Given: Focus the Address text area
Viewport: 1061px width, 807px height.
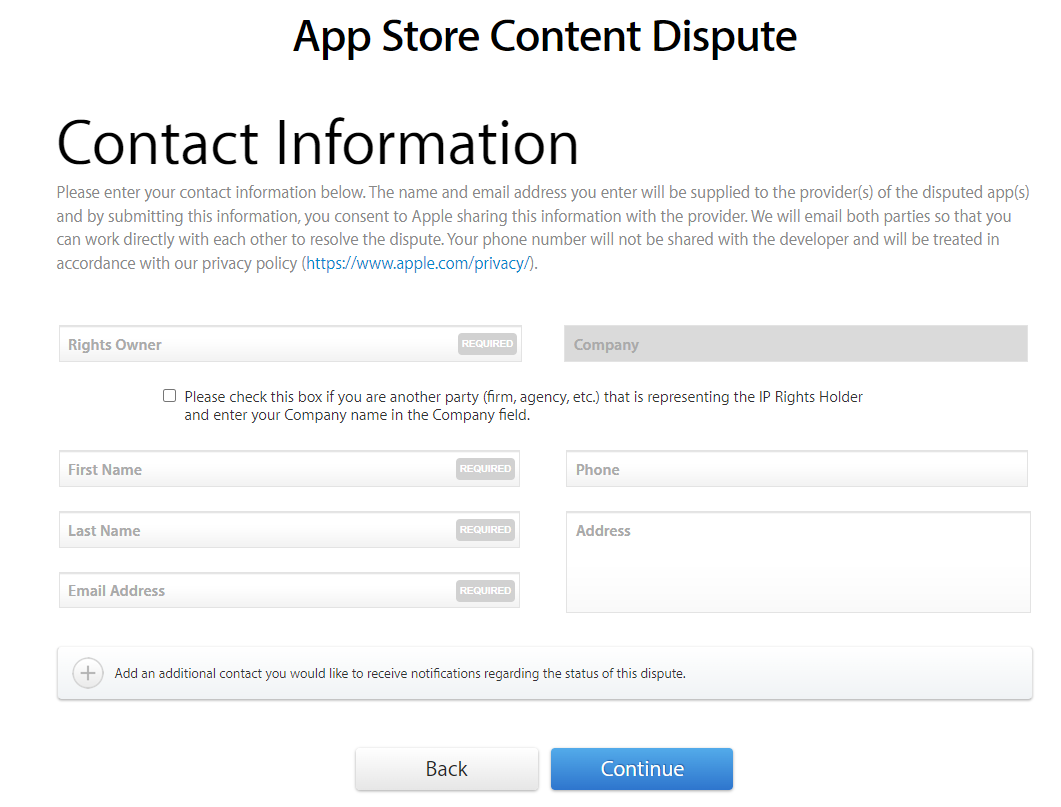Looking at the screenshot, I should coord(798,562).
